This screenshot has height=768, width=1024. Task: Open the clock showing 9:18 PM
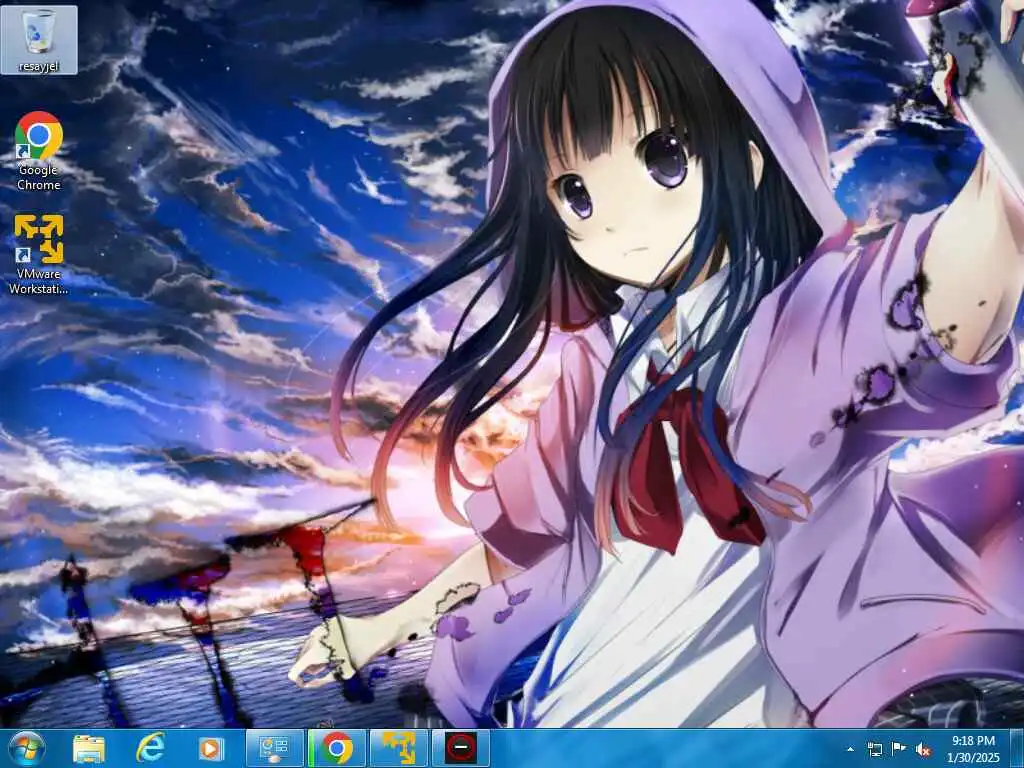[x=973, y=749]
